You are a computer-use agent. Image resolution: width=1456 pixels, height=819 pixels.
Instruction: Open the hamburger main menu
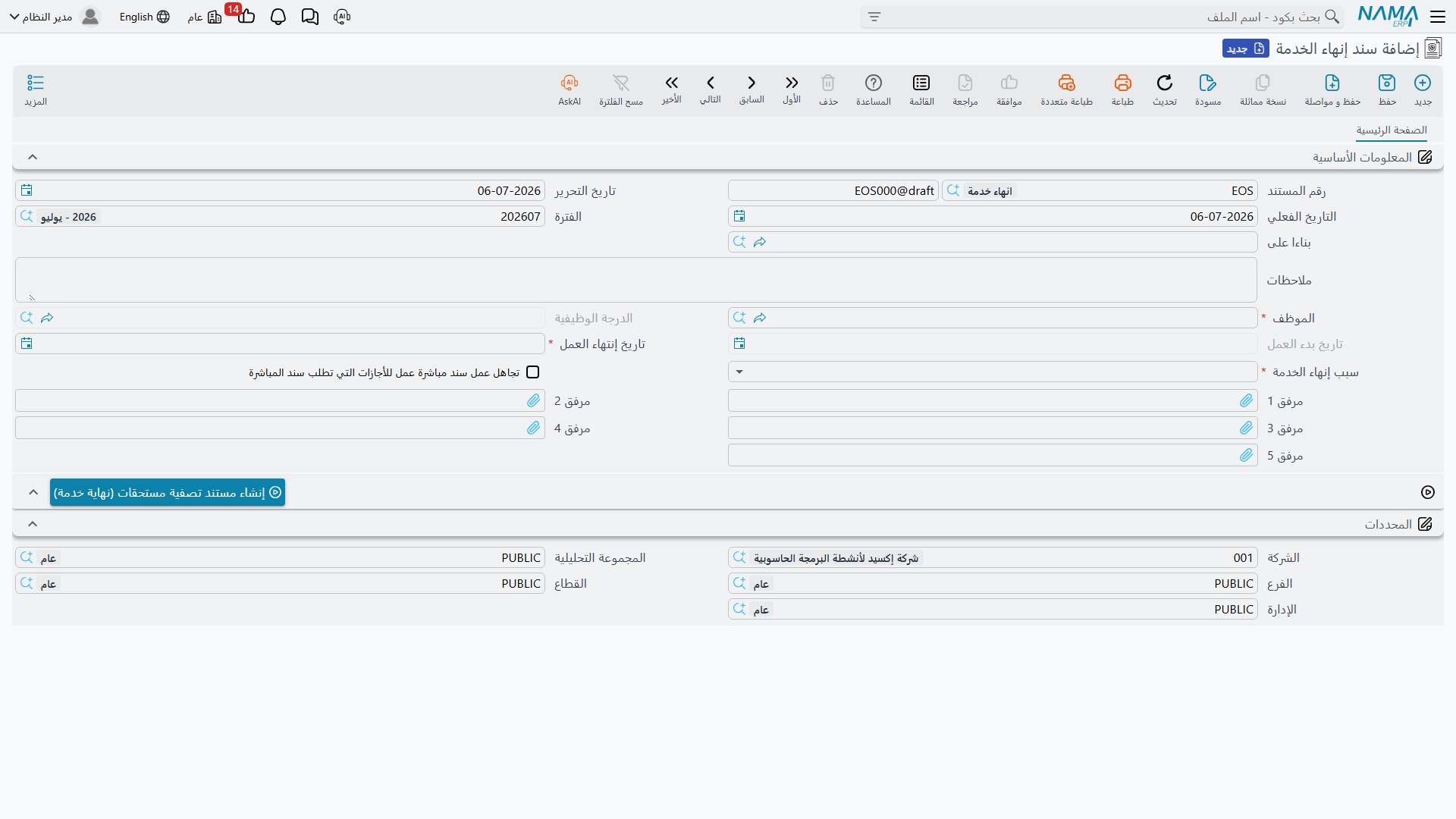click(1438, 17)
